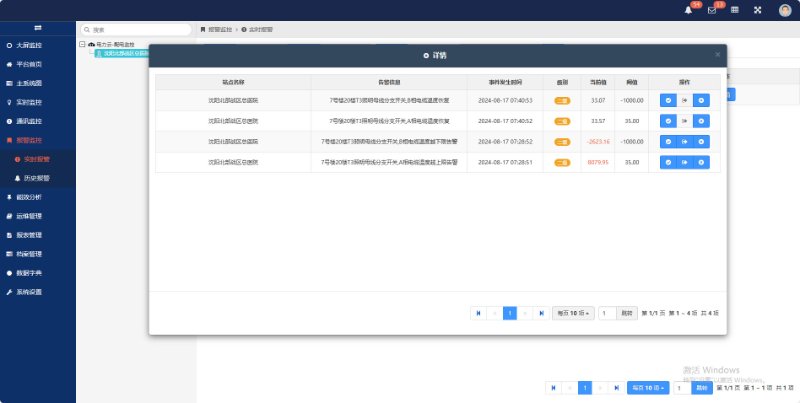Viewport: 800px width, 403px height.
Task: Close the 详情 dialog
Action: 717,54
